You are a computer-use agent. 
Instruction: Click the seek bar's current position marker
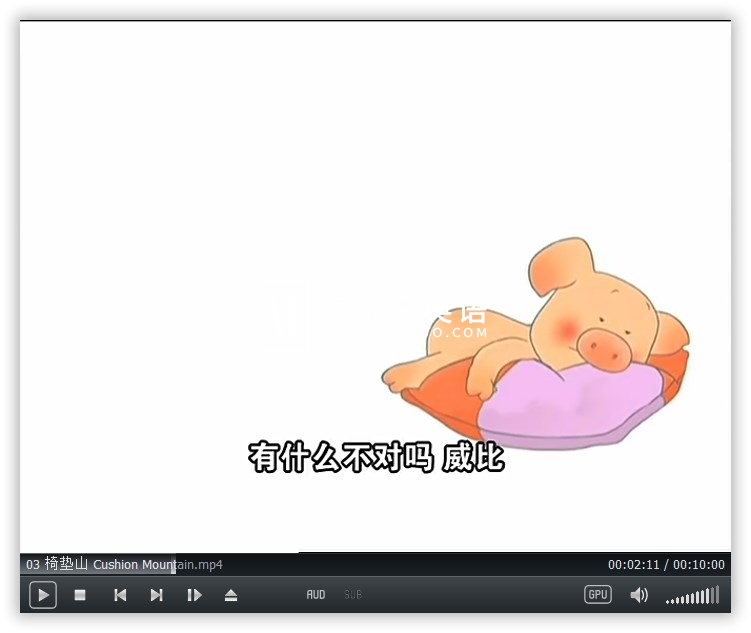174,564
